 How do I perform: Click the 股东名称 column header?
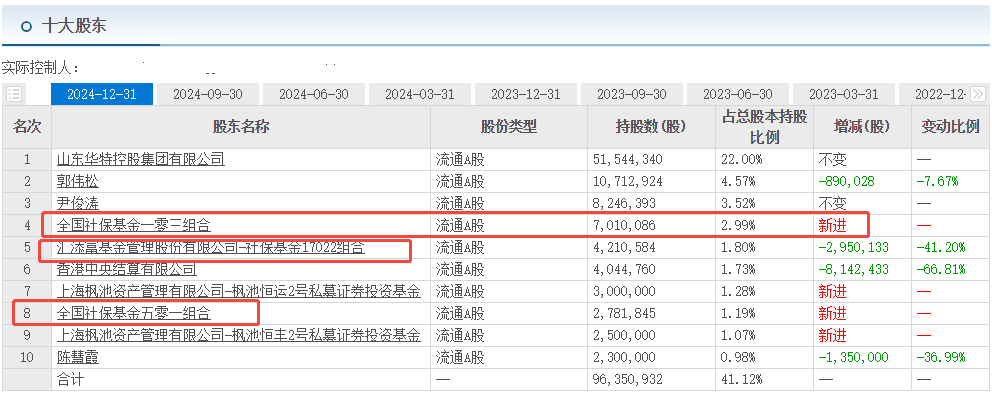241,127
